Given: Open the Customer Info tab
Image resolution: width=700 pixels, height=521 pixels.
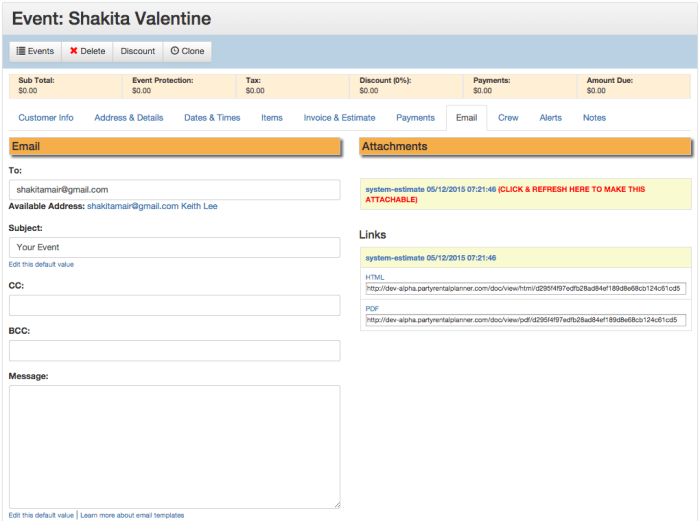Looking at the screenshot, I should (46, 118).
